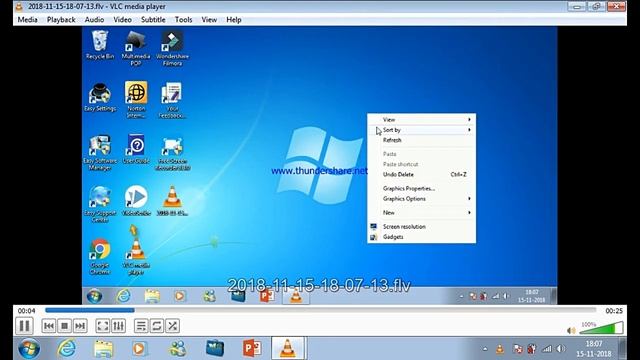Screen dimensions: 640x360
Task: Open the Audio menu
Action: click(x=94, y=20)
